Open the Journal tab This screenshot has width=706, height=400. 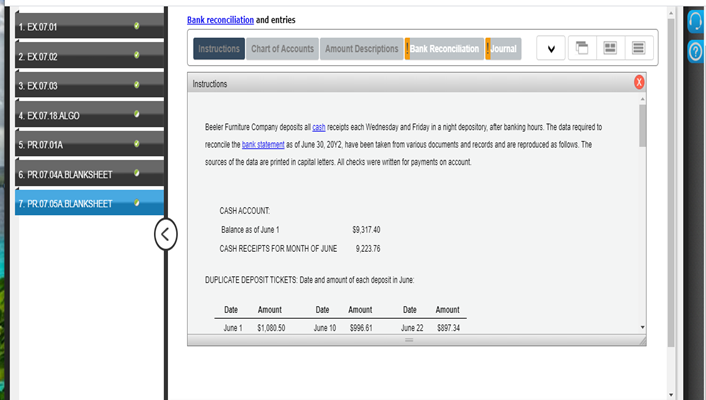503,49
